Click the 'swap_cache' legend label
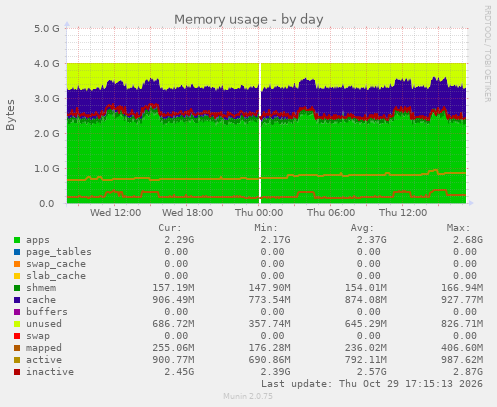 (x=56, y=264)
